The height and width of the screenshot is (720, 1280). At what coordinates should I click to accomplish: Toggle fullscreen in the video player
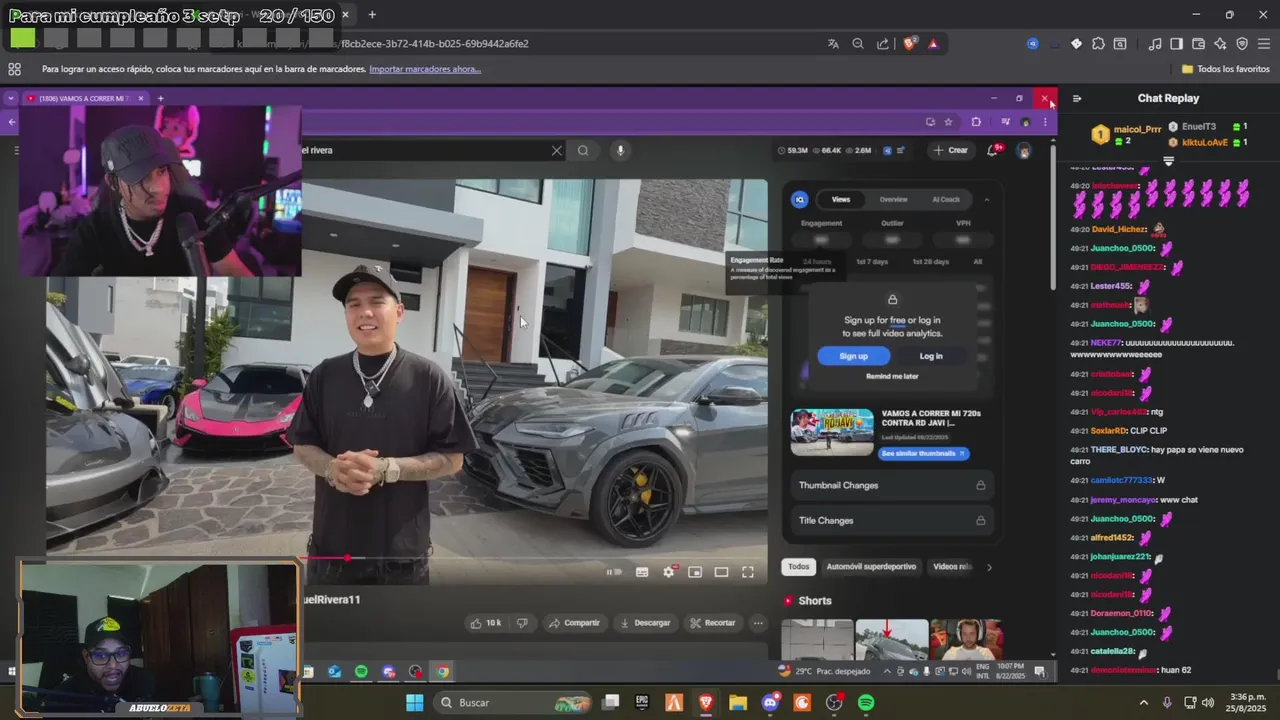point(747,572)
